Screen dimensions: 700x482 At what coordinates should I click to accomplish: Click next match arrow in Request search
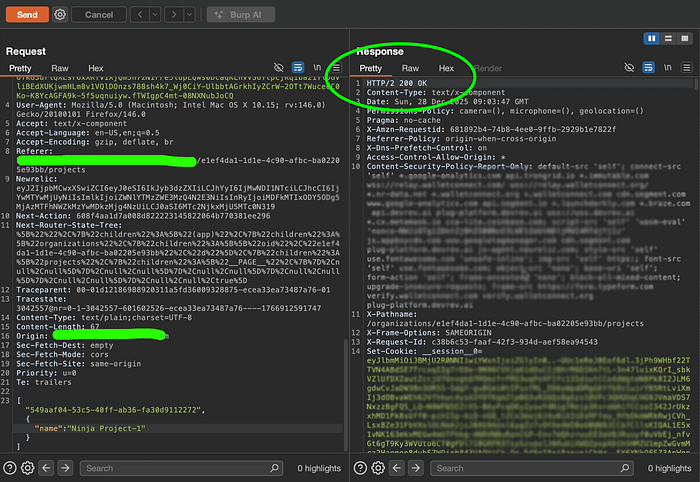[x=65, y=468]
